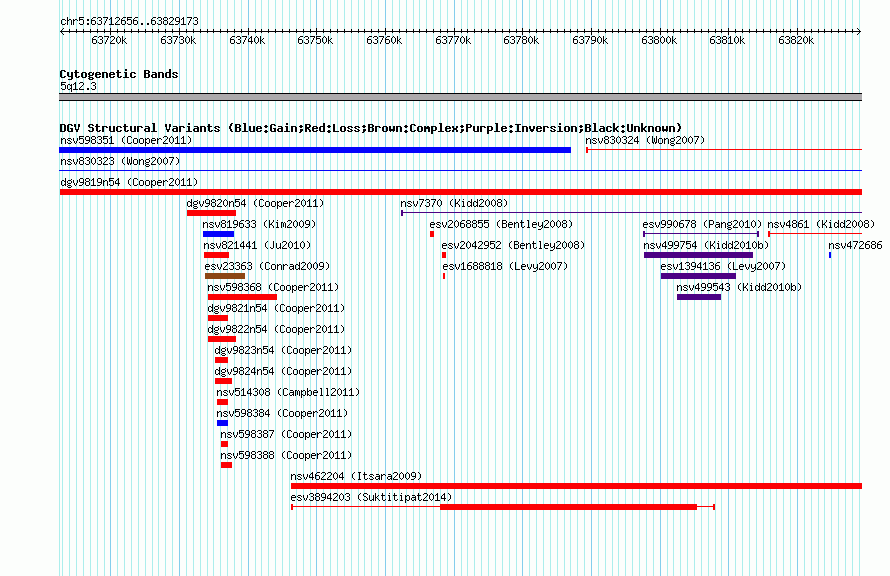Select nsv462204 (Itsara2009) label

(x=356, y=476)
